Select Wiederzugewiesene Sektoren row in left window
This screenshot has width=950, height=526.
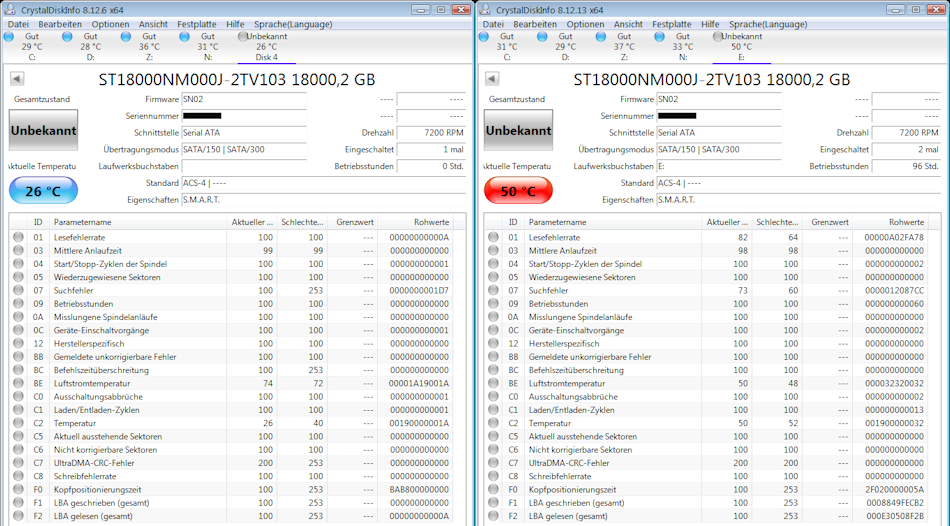click(232, 277)
